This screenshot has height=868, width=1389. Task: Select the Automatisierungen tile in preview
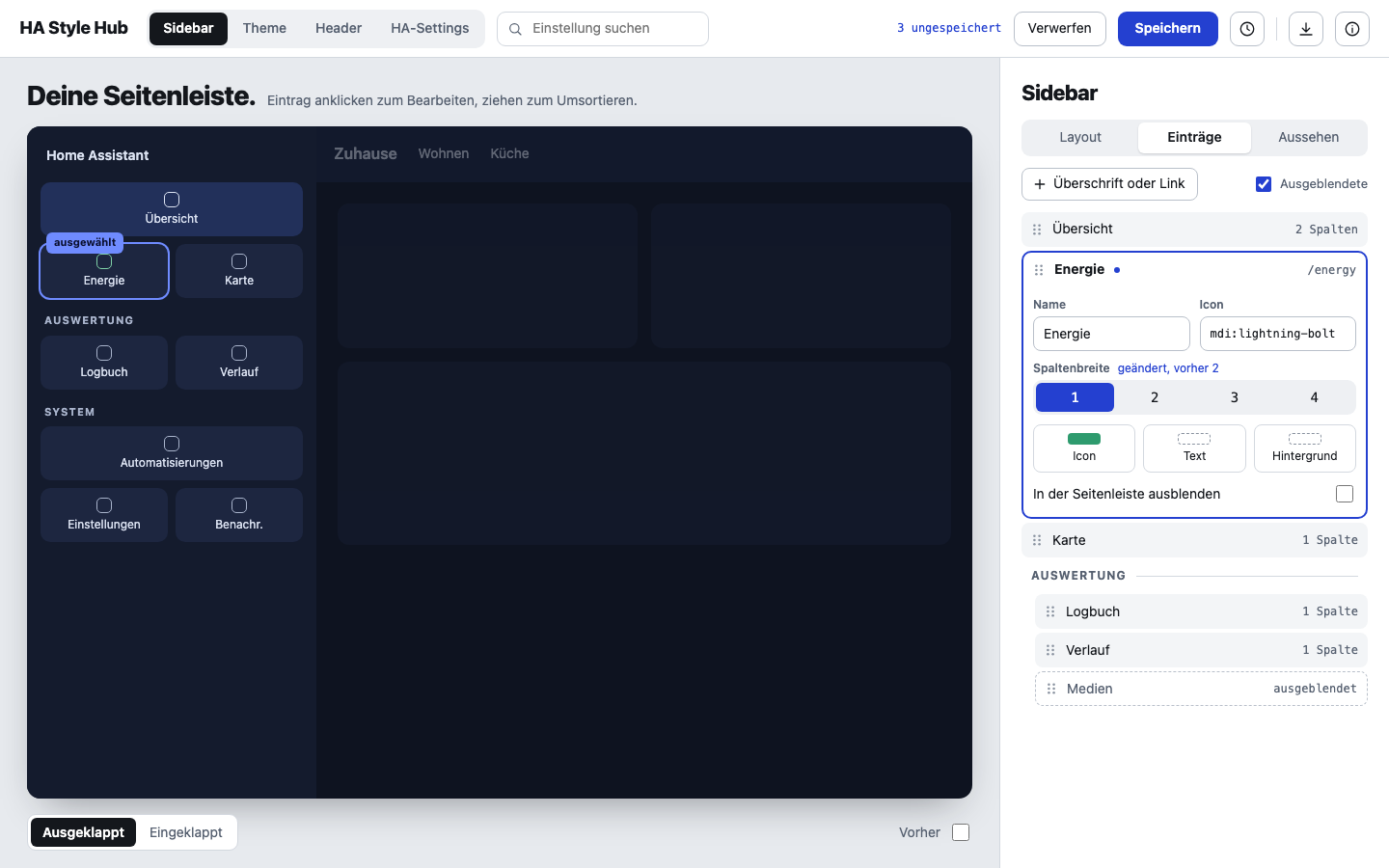[172, 453]
